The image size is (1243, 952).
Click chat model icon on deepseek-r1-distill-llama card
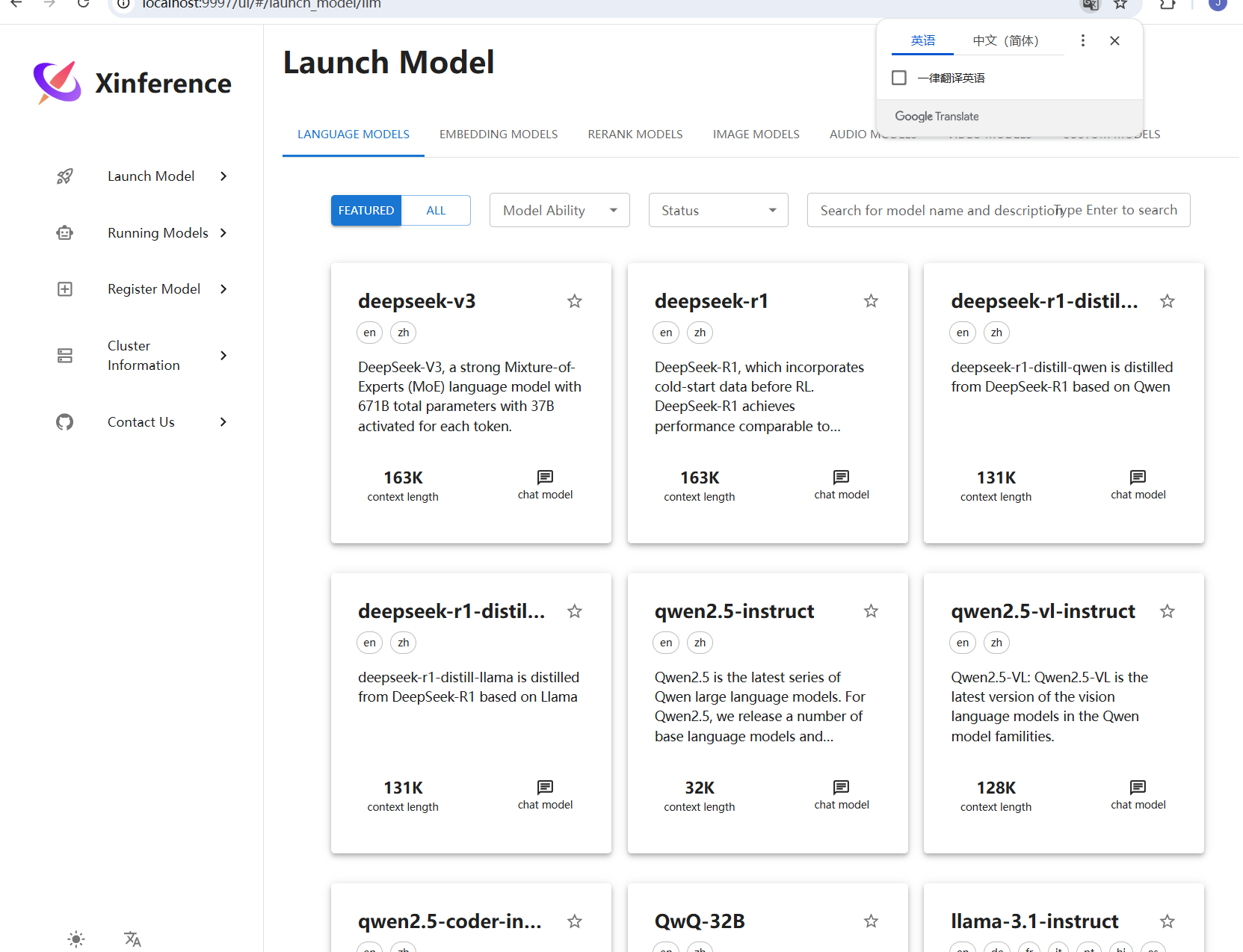point(545,788)
